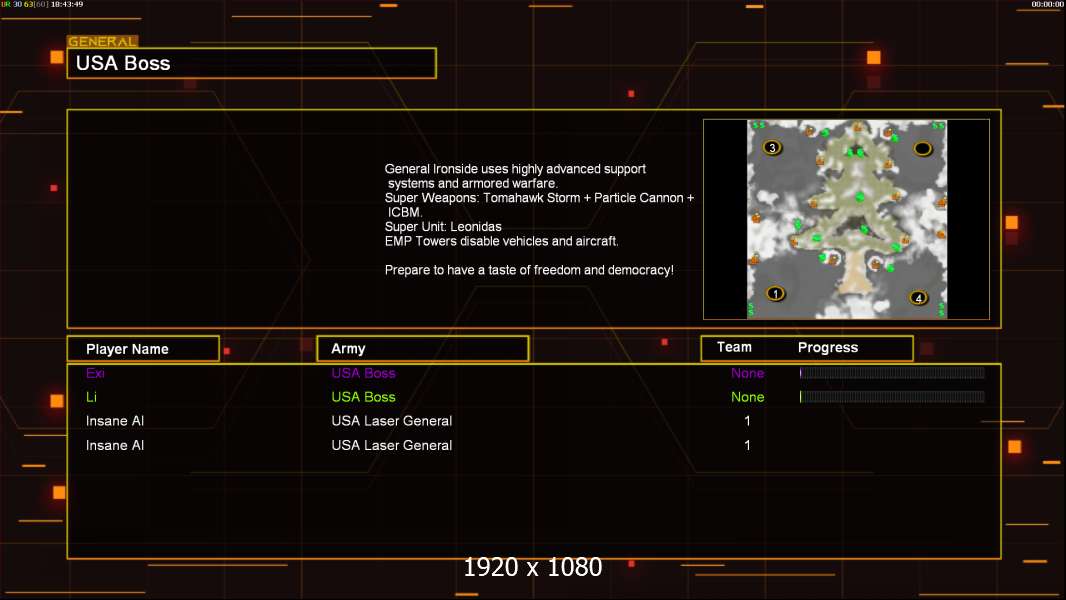Click Exi's team value None
The width and height of the screenshot is (1066, 600).
[x=747, y=373]
